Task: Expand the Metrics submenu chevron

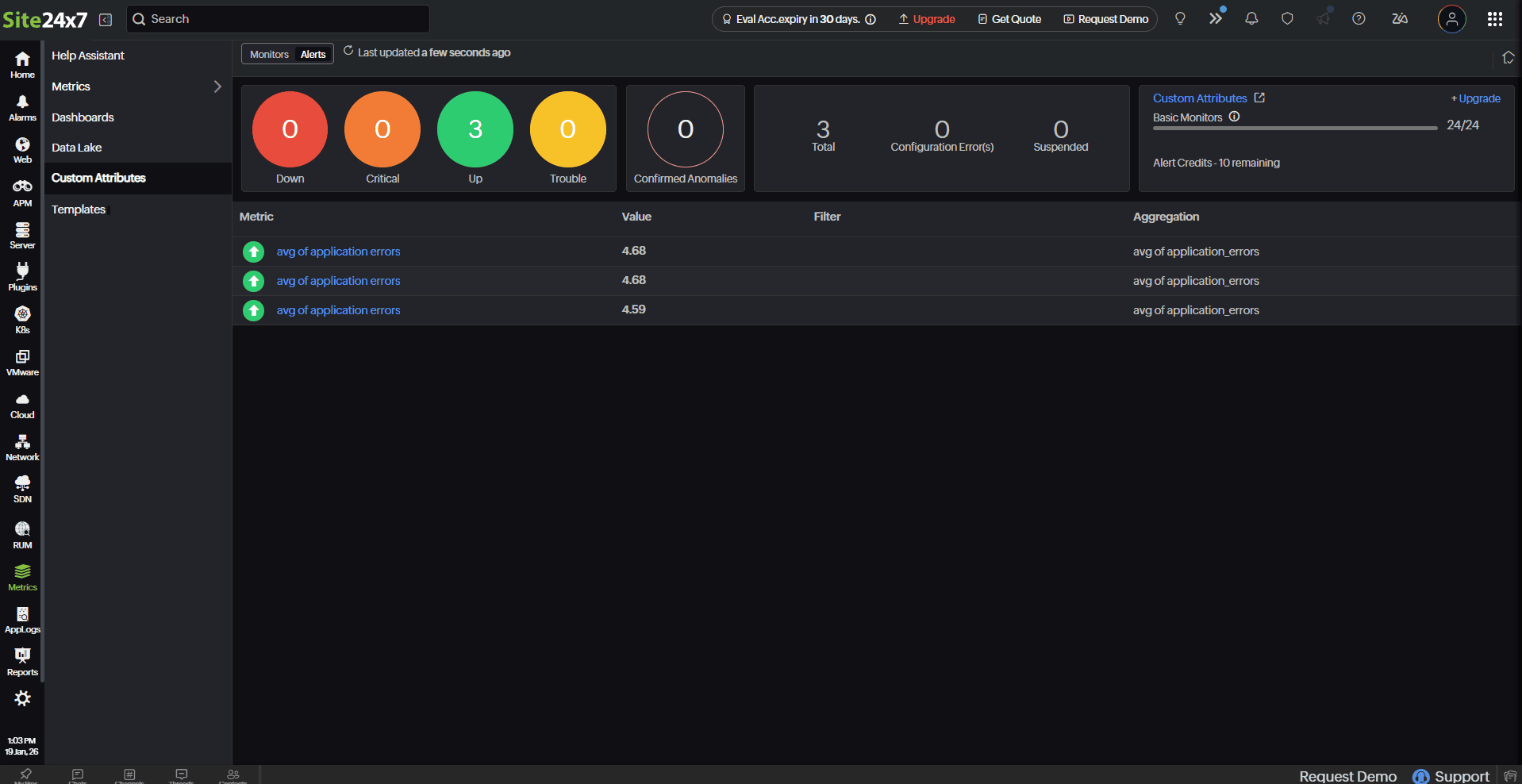Action: pyautogui.click(x=217, y=86)
